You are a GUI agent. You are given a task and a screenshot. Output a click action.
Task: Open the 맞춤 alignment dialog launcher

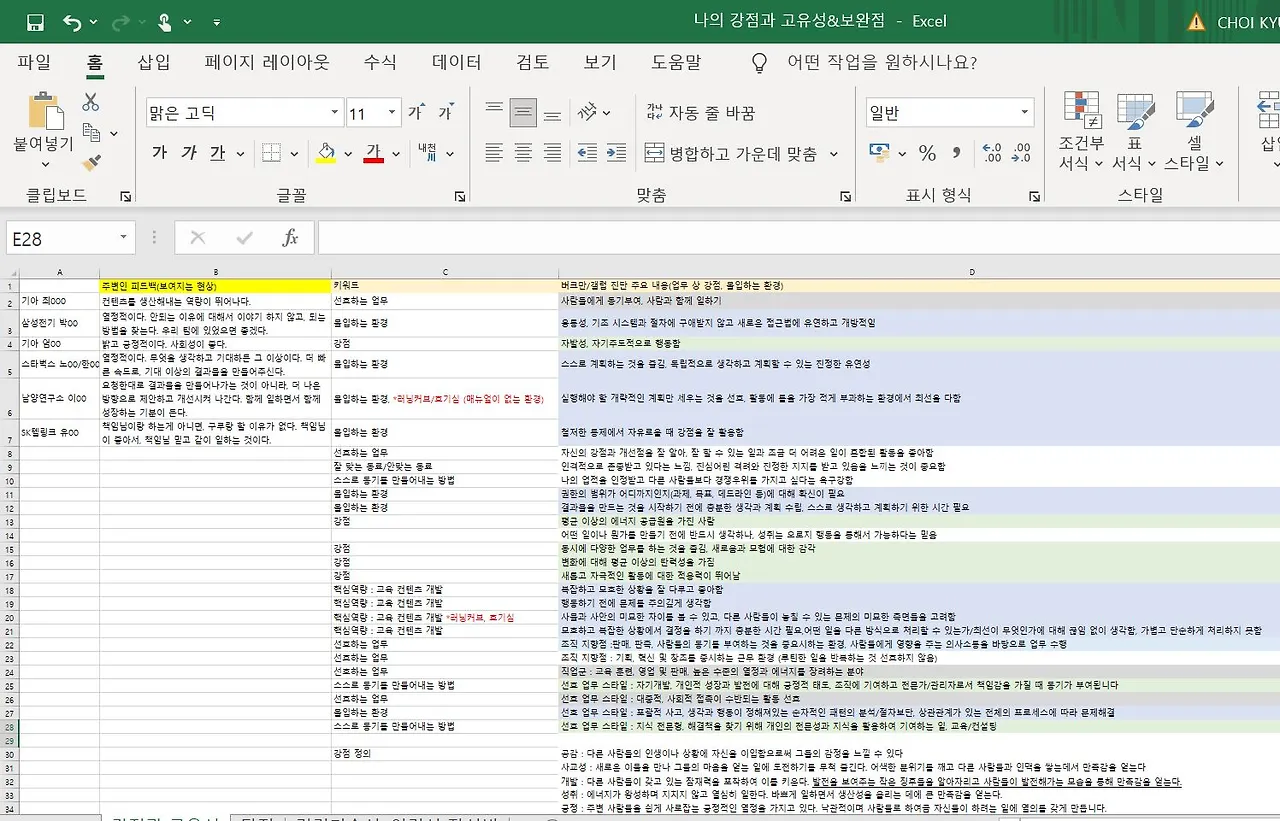[845, 196]
